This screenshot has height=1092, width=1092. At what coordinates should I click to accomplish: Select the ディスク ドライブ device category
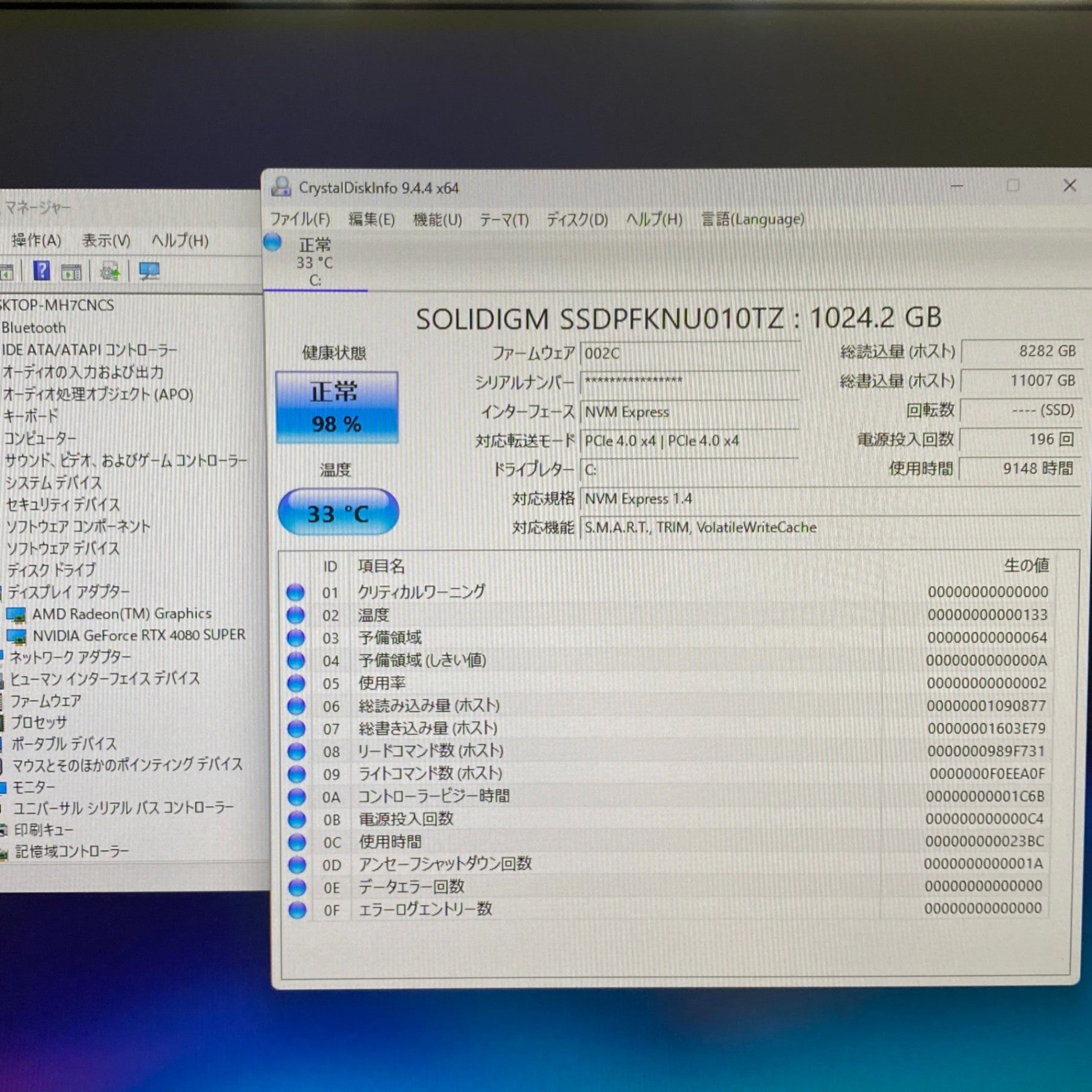point(51,570)
